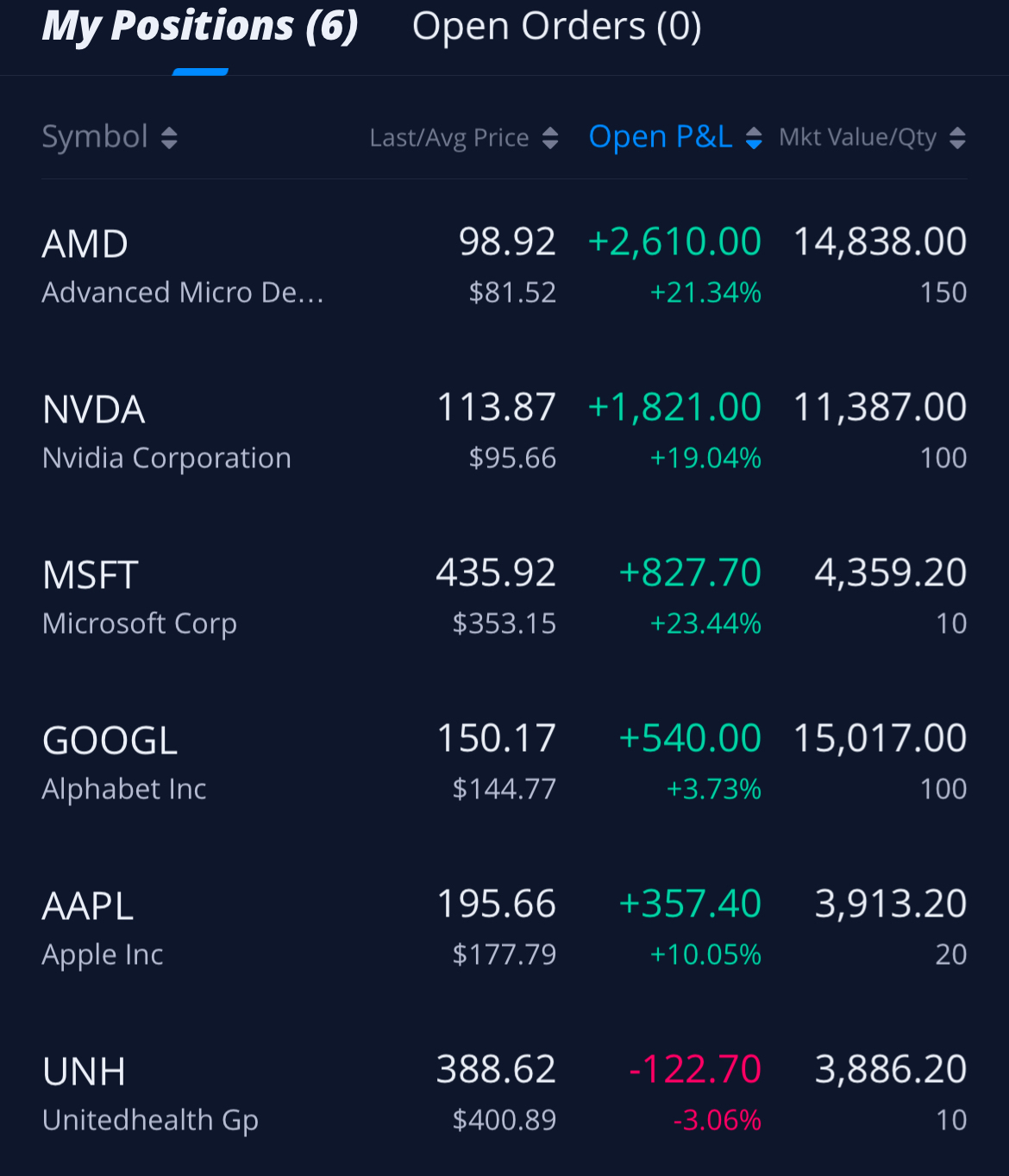Toggle Open P&L sort arrows icon

click(754, 138)
